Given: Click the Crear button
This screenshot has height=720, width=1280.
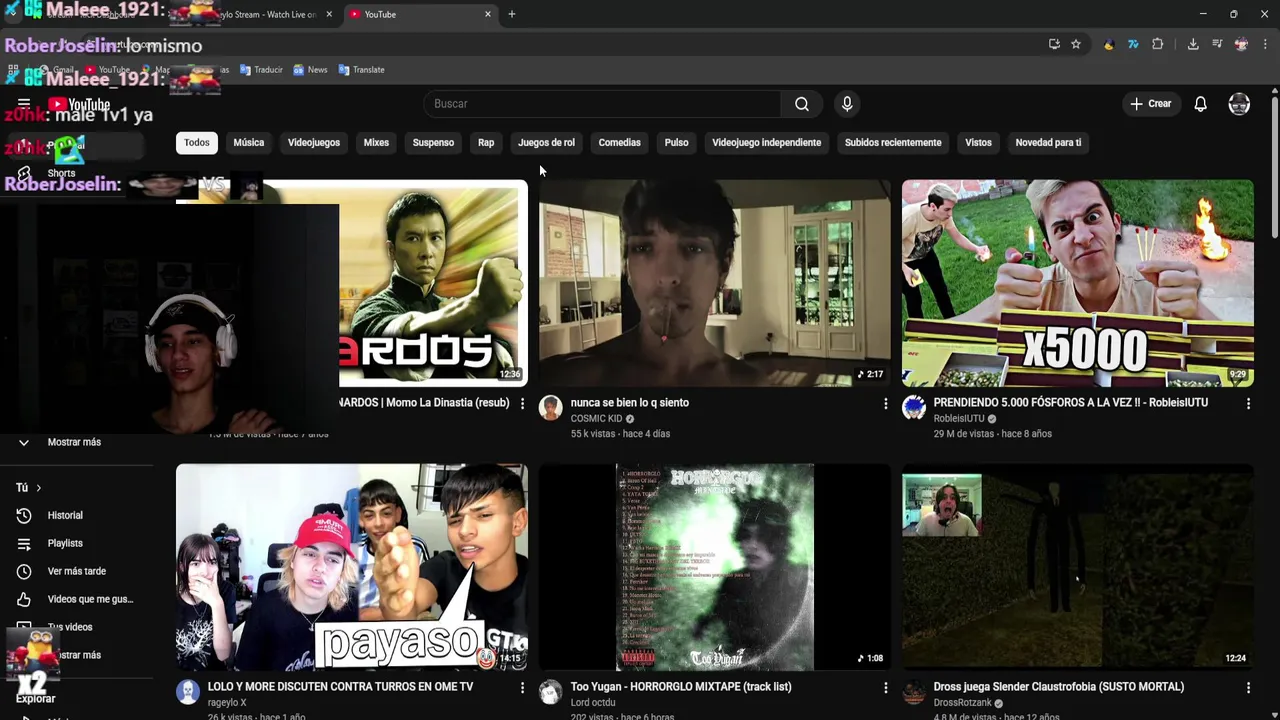Looking at the screenshot, I should coord(1150,104).
